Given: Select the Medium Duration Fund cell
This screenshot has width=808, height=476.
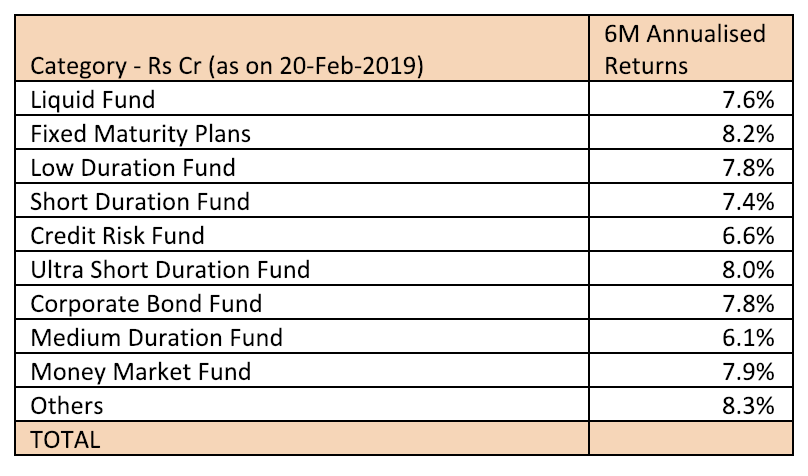Looking at the screenshot, I should 156,337.
